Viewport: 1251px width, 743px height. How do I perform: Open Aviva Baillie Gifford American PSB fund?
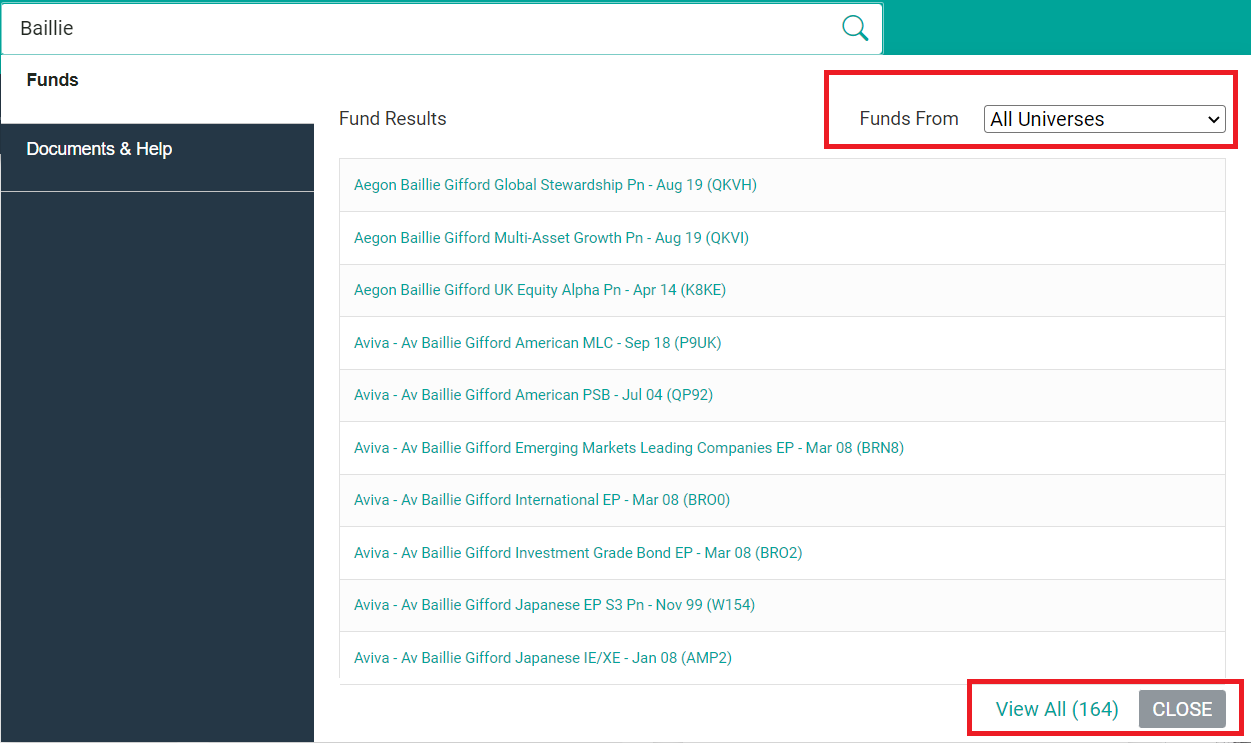tap(533, 395)
